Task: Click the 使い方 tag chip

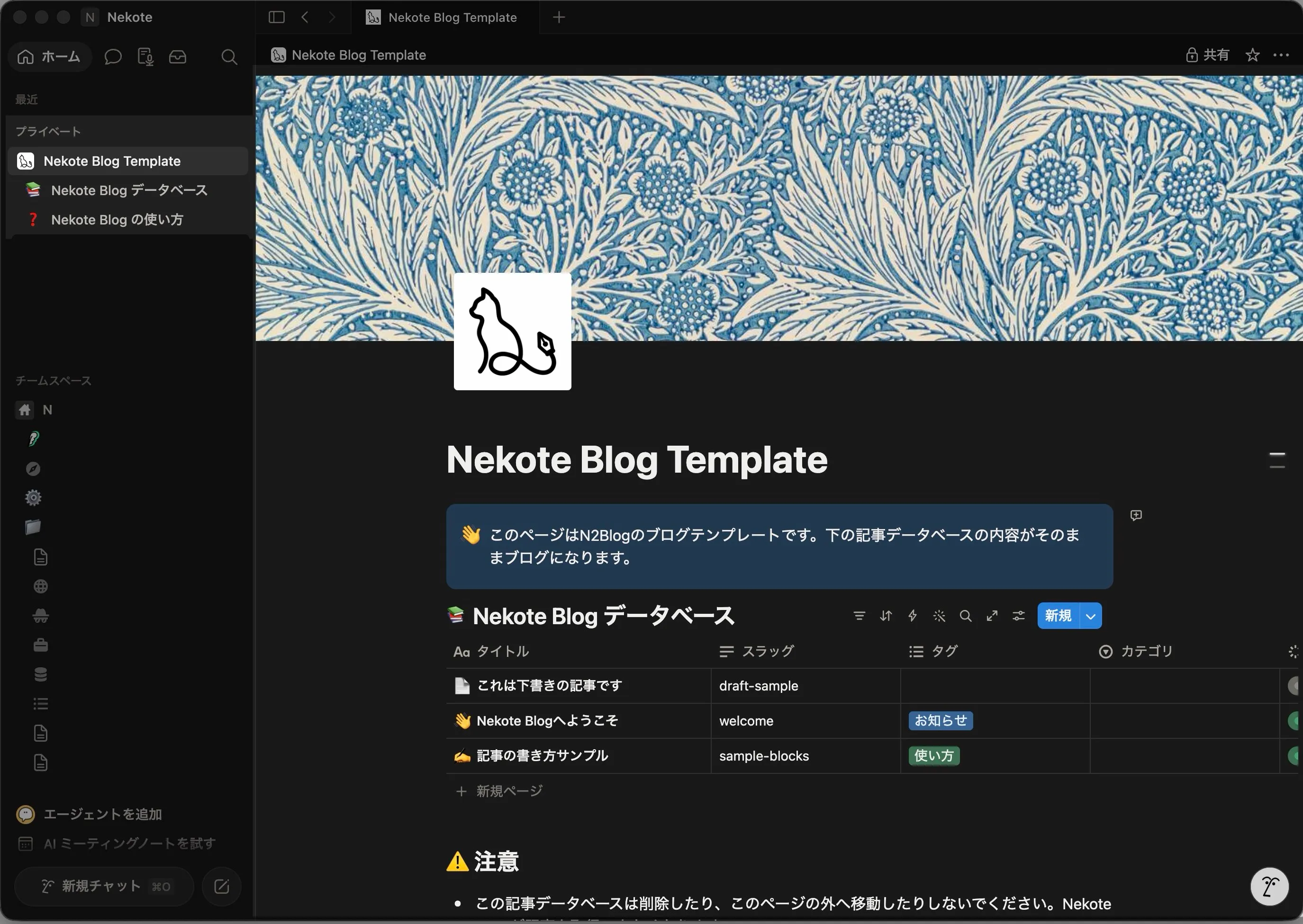Action: click(x=933, y=755)
